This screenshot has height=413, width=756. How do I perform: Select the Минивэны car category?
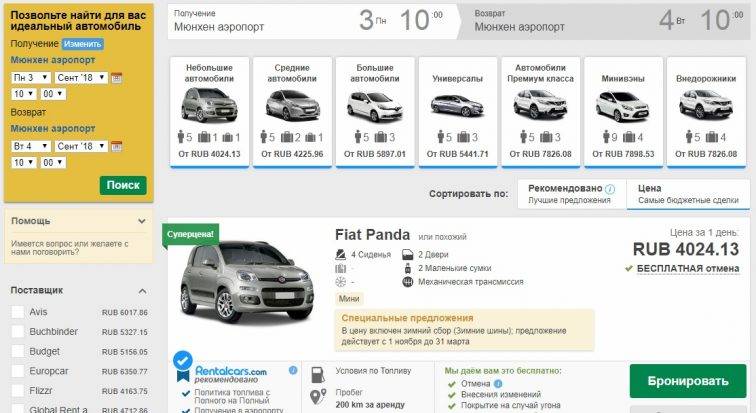pyautogui.click(x=623, y=112)
